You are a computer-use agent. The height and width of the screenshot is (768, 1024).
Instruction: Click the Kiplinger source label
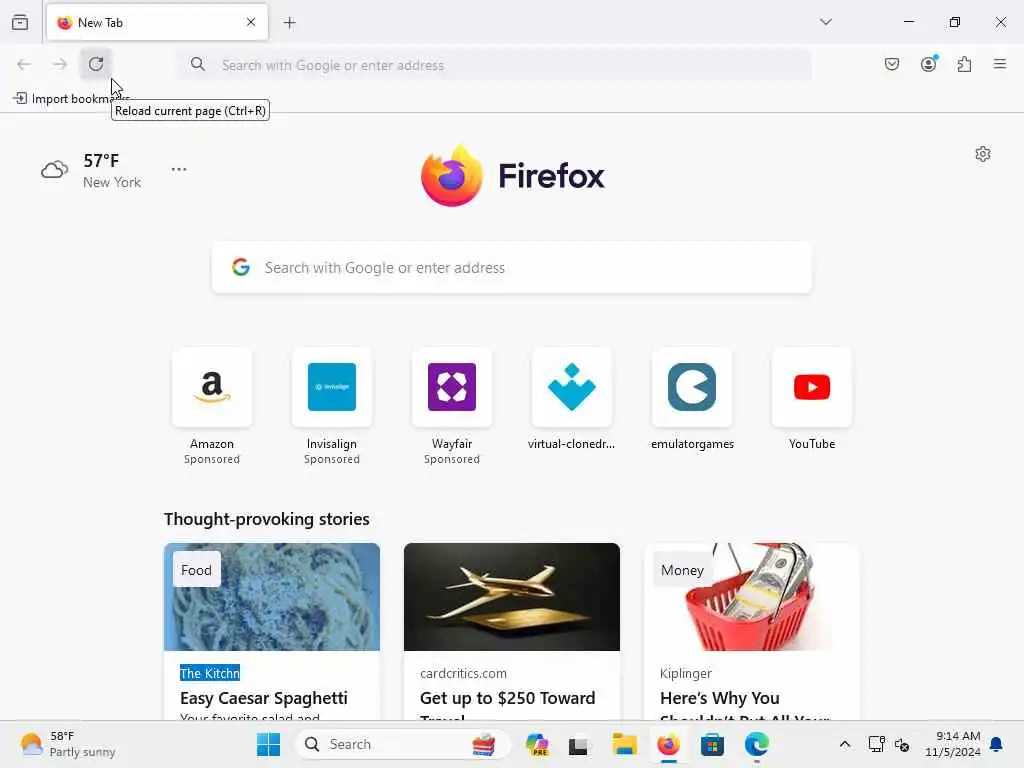click(686, 673)
